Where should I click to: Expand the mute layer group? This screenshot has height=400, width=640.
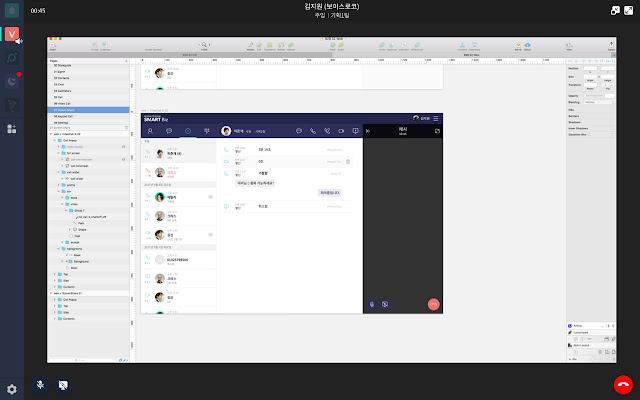(x=62, y=198)
